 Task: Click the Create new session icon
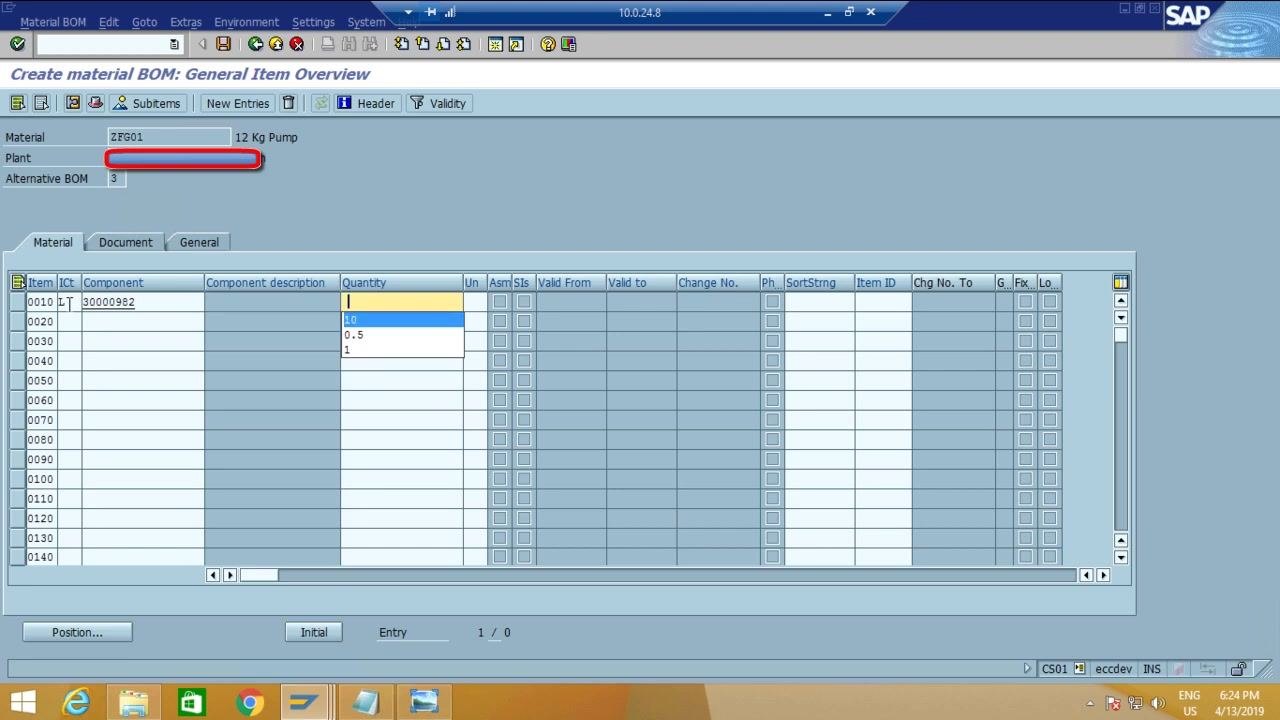[495, 44]
